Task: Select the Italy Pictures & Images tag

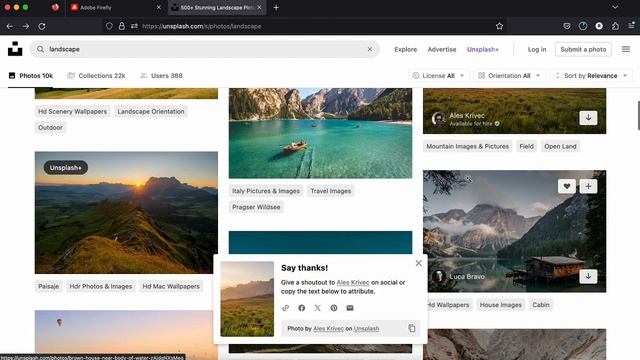Action: (266, 191)
